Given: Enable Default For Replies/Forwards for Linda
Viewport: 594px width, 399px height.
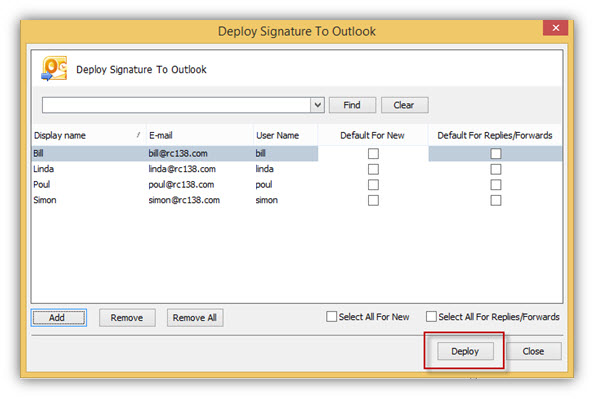Looking at the screenshot, I should pos(496,169).
